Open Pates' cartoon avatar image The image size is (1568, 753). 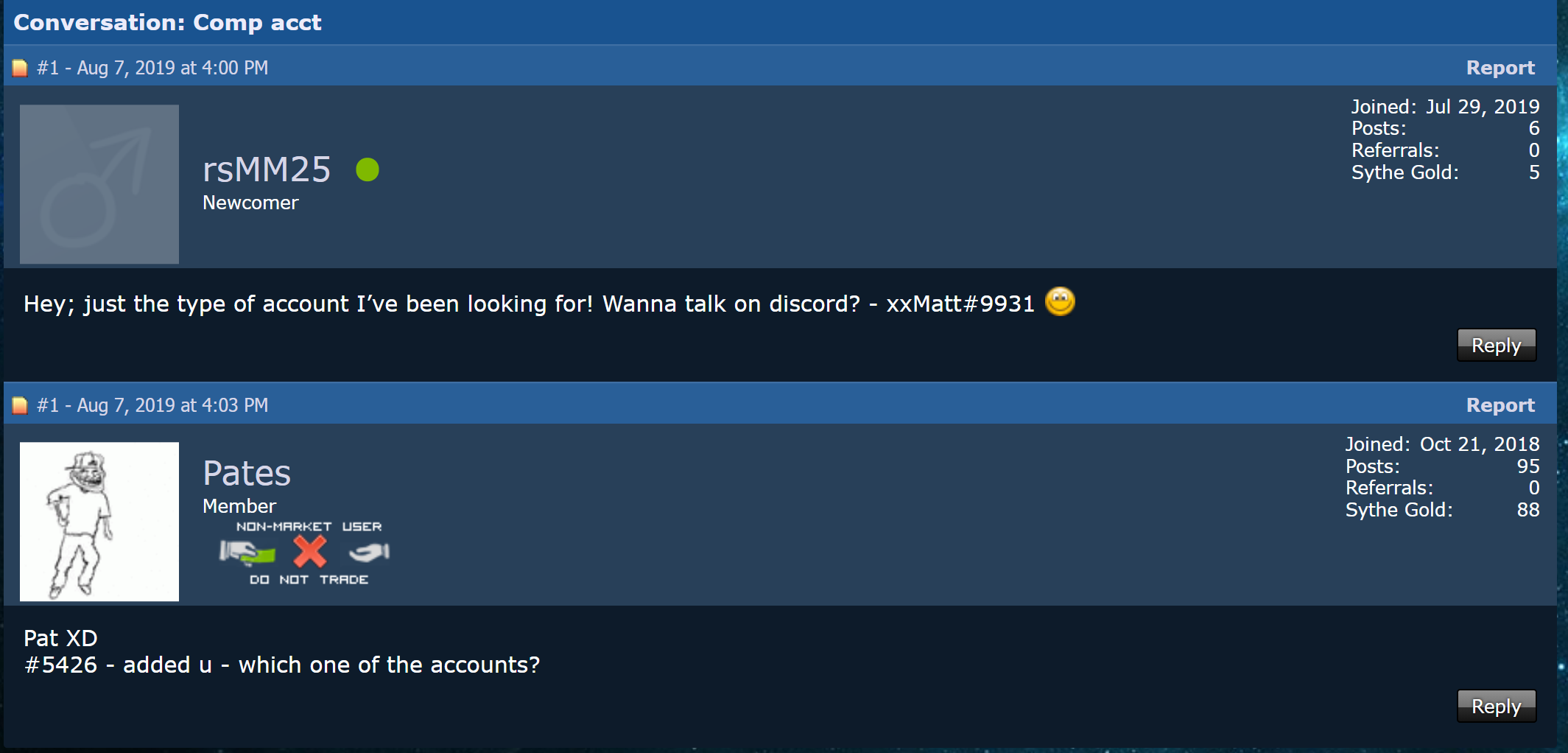(x=99, y=522)
